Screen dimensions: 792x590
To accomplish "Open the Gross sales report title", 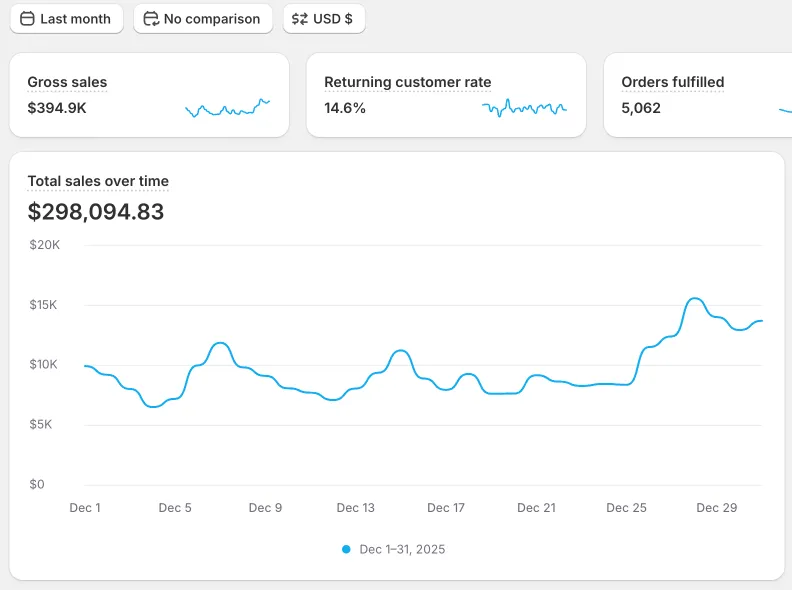I will point(67,82).
